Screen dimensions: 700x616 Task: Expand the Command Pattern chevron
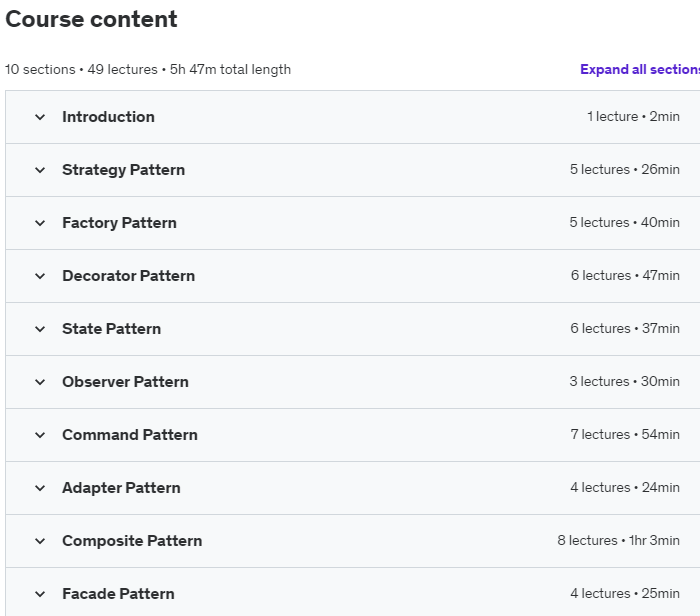(x=40, y=435)
